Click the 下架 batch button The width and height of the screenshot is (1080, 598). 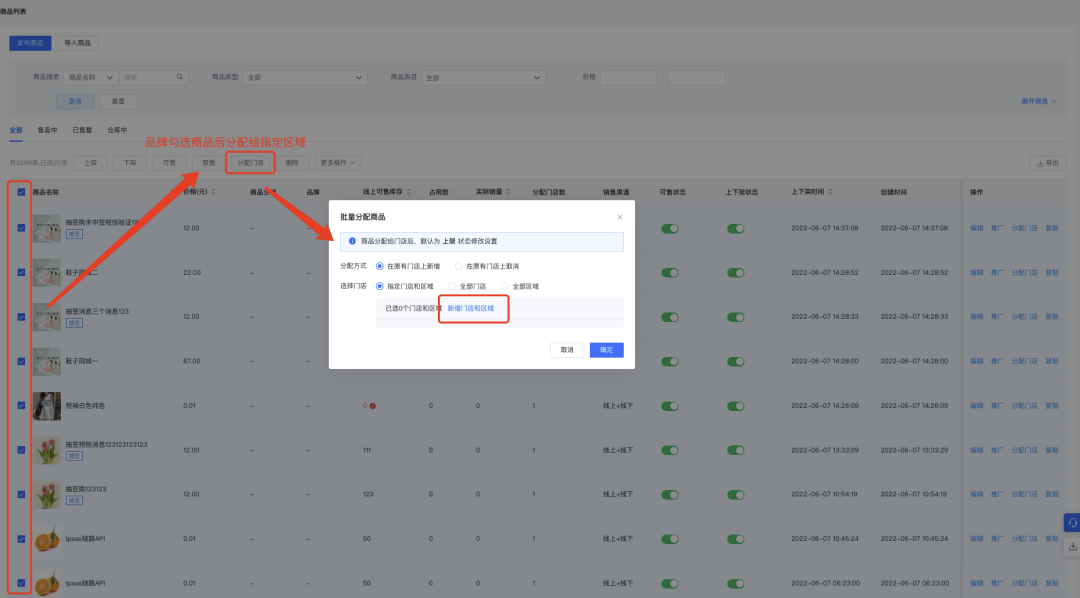pos(129,163)
